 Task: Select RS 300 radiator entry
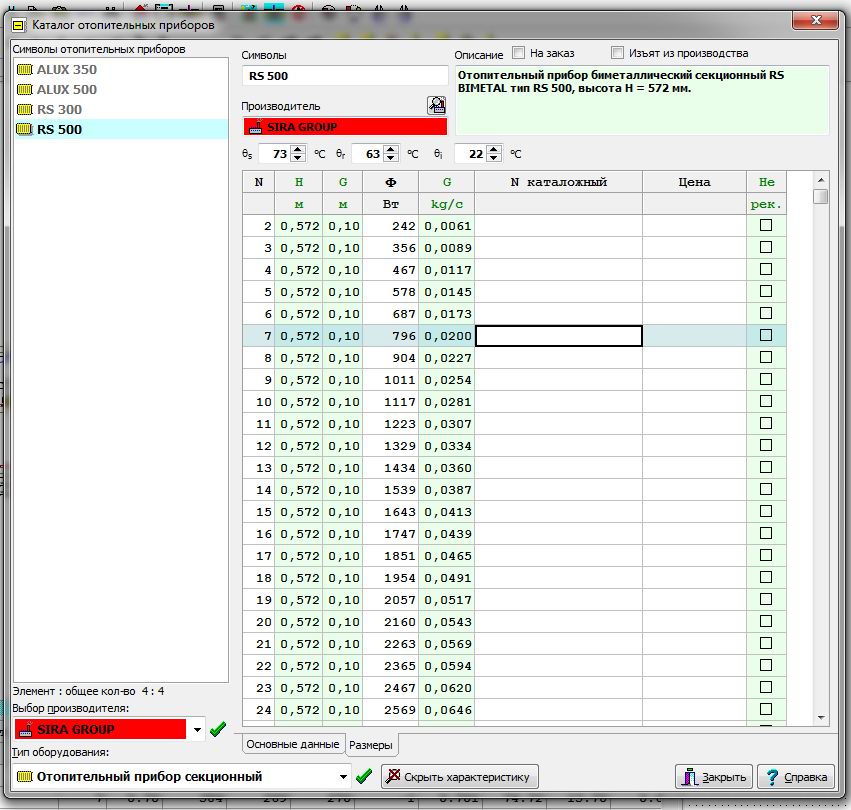59,110
